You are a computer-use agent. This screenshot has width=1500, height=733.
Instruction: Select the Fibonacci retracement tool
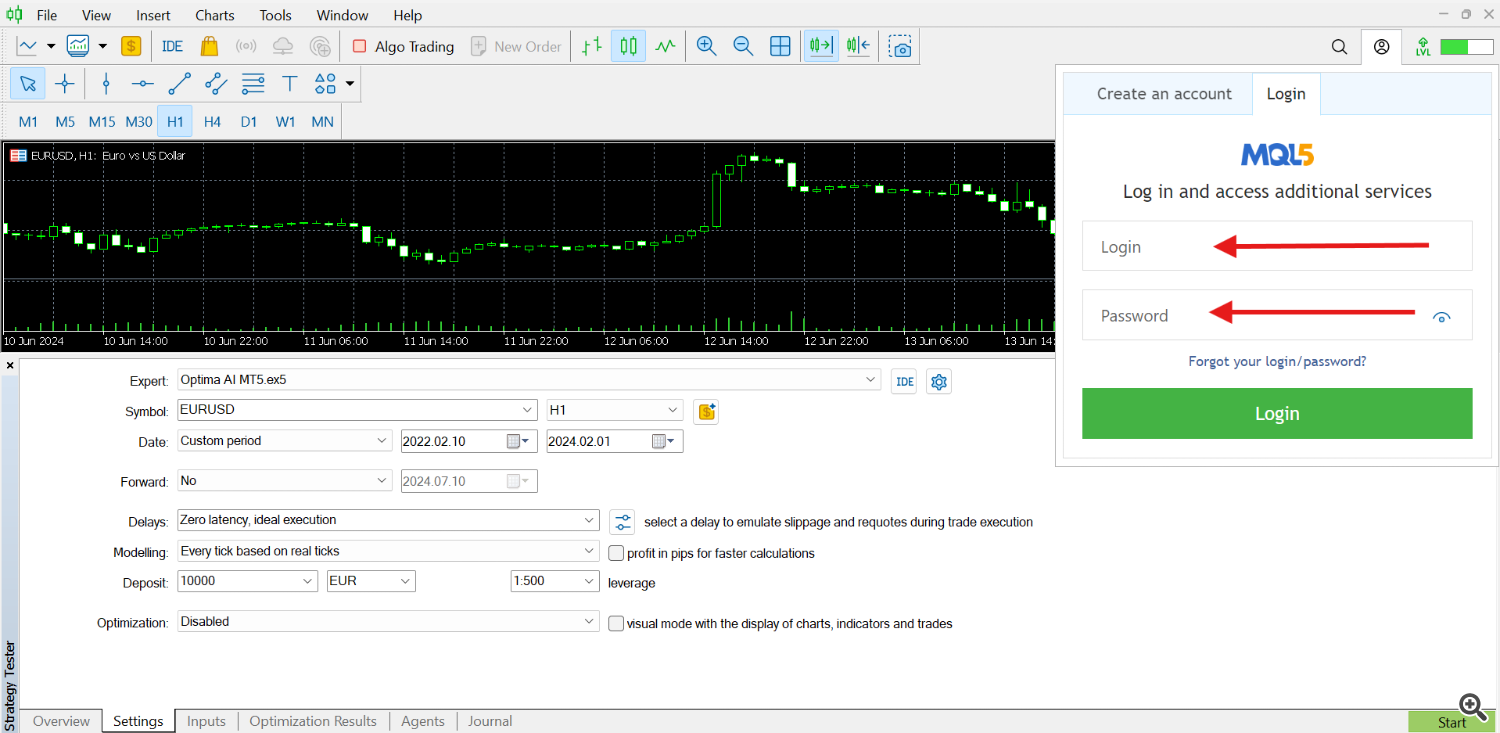point(253,83)
